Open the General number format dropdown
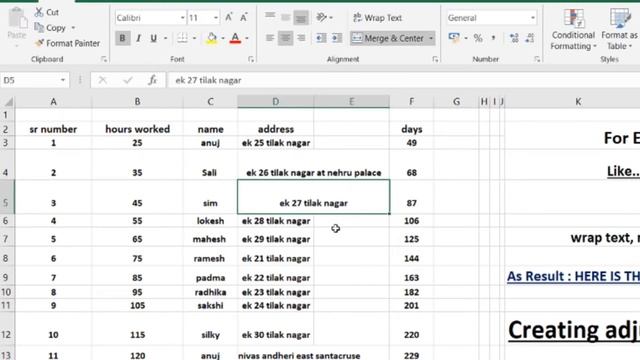640x360 pixels. click(532, 18)
